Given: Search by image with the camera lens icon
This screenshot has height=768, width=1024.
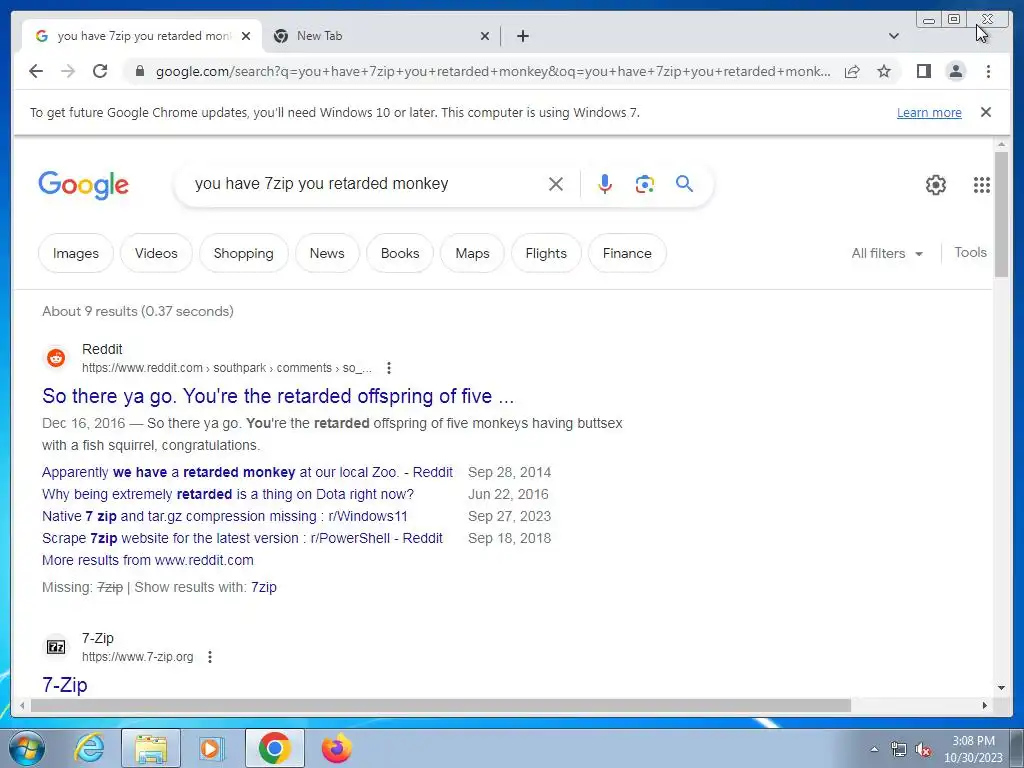Looking at the screenshot, I should (645, 184).
